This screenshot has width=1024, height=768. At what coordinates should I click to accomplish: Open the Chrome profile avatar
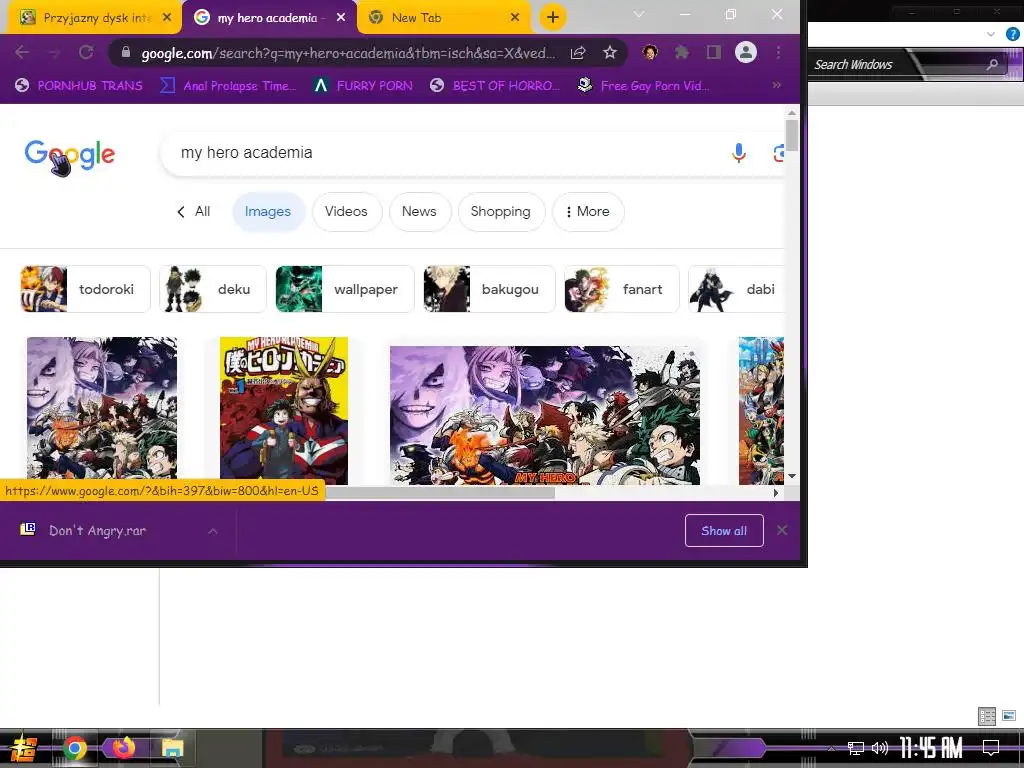[746, 53]
